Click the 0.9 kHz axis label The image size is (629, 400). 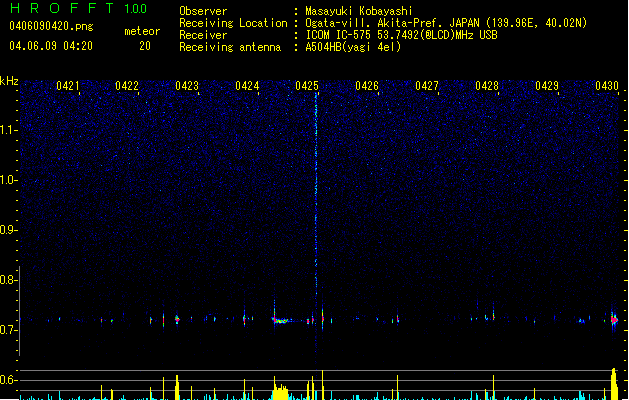tap(9, 230)
